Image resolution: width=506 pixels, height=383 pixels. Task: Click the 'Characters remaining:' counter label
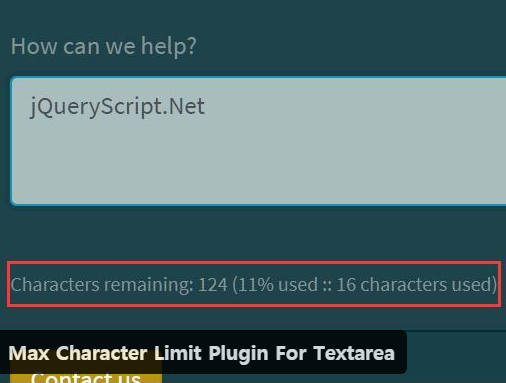point(102,285)
